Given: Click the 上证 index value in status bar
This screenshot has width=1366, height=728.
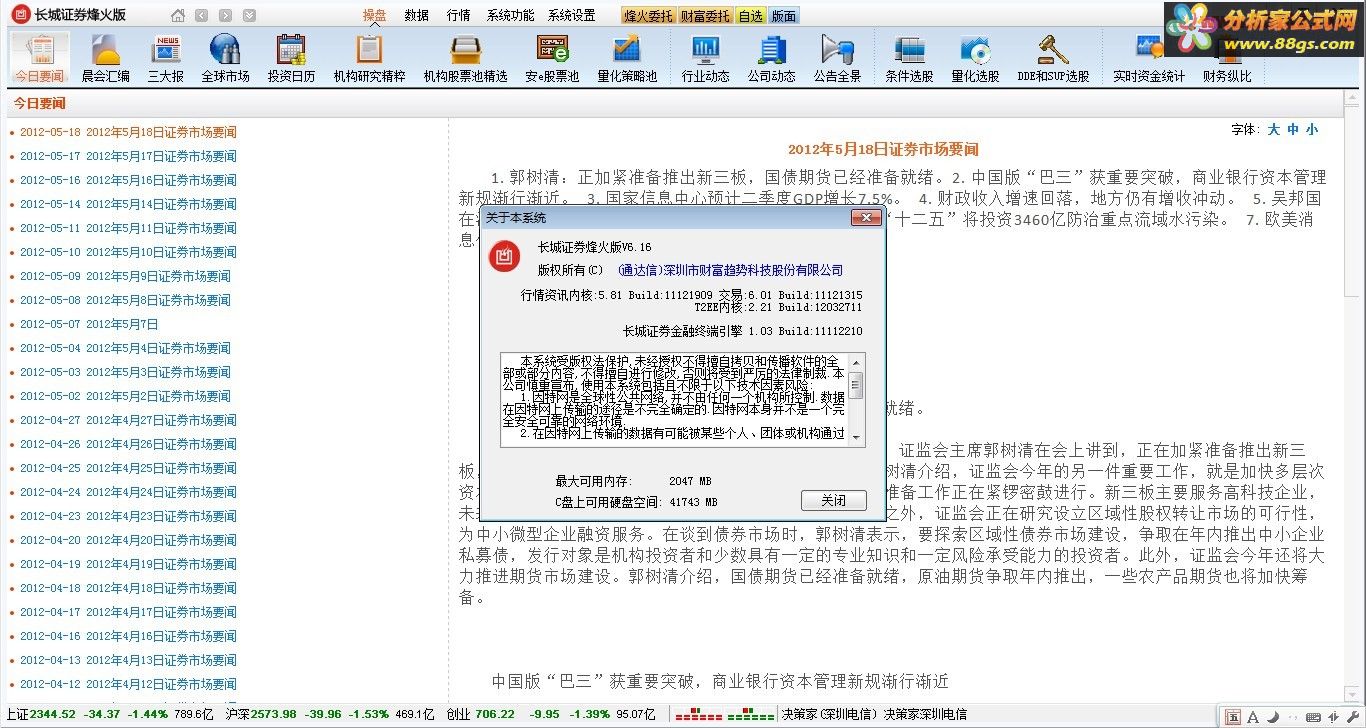Looking at the screenshot, I should (x=53, y=714).
